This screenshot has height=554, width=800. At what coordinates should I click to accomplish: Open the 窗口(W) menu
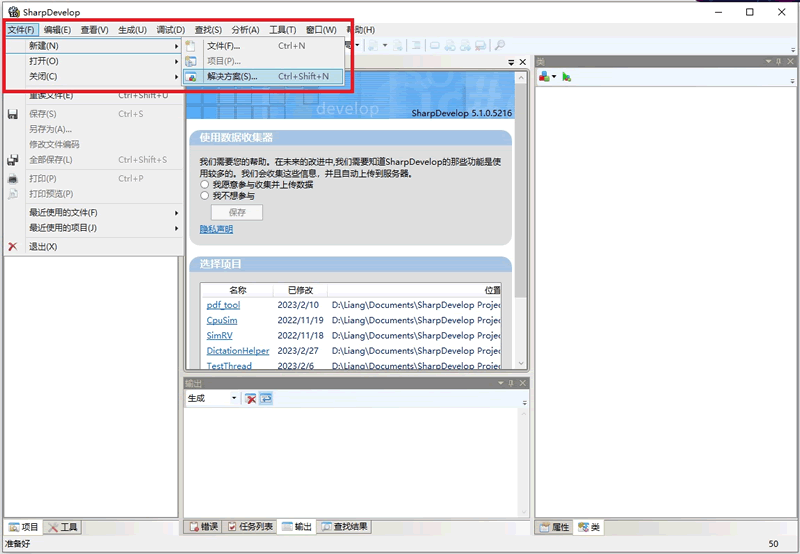[x=321, y=30]
